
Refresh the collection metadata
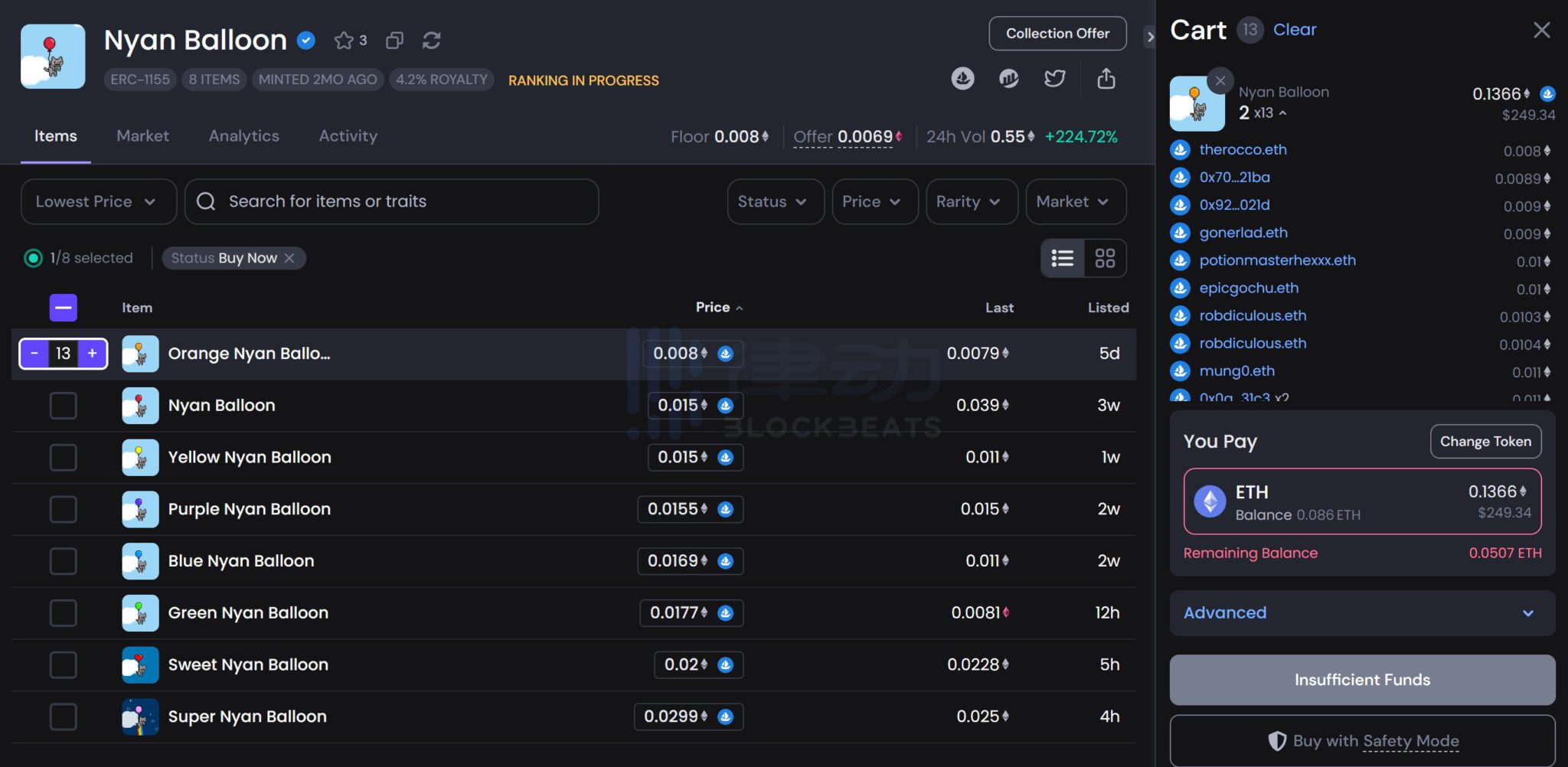click(x=431, y=41)
